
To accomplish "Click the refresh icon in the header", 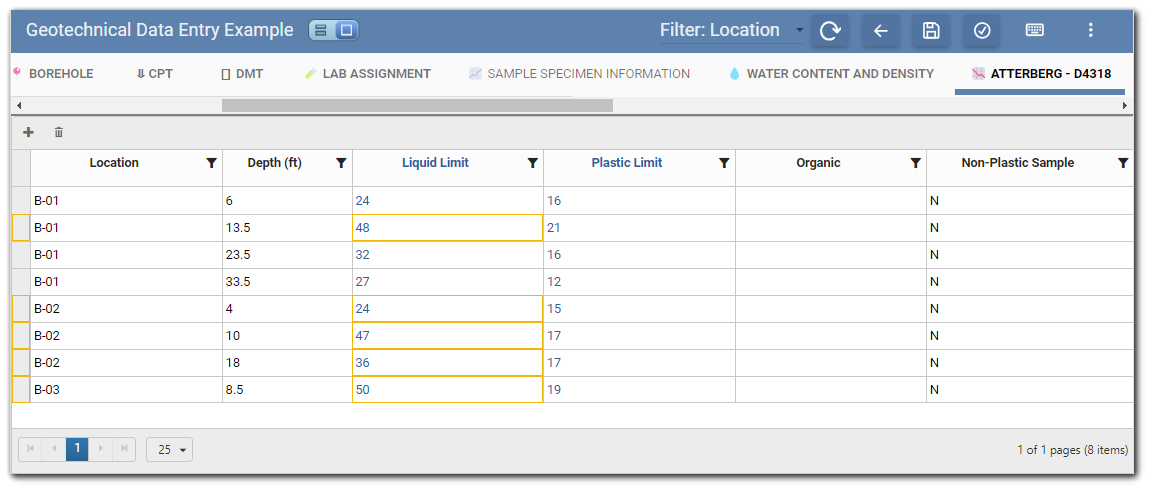I will pos(830,31).
